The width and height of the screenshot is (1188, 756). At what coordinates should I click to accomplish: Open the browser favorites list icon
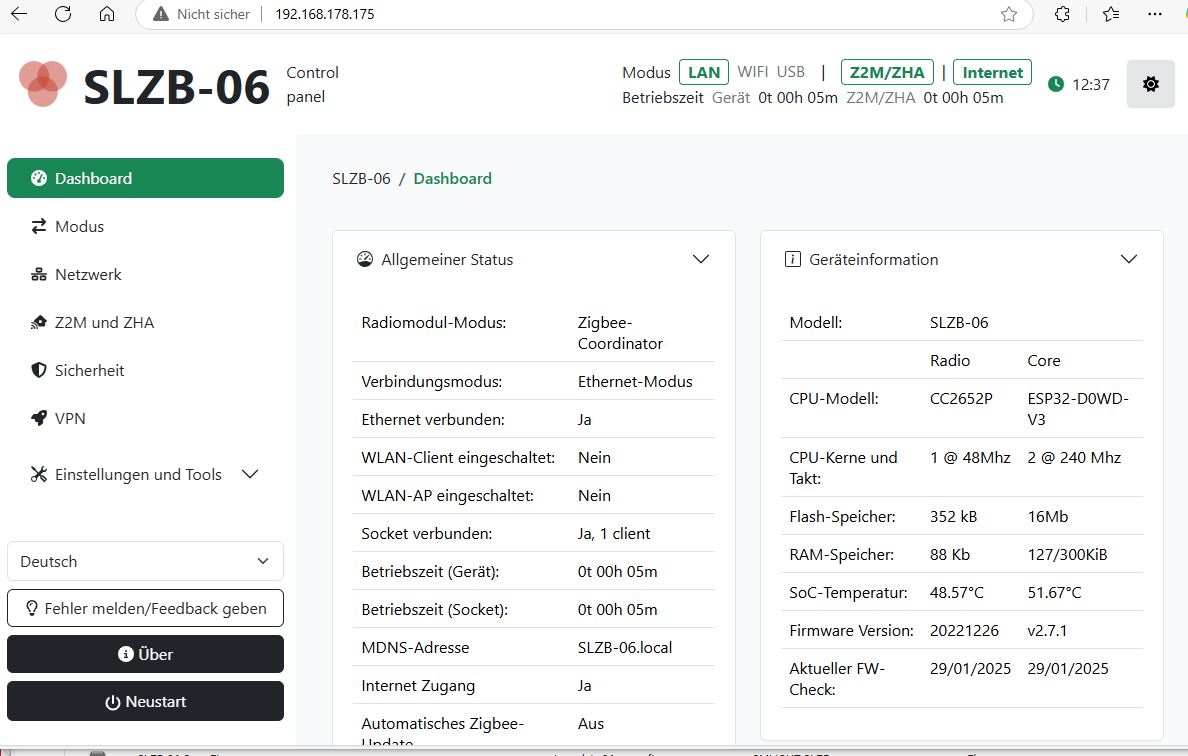(1111, 14)
